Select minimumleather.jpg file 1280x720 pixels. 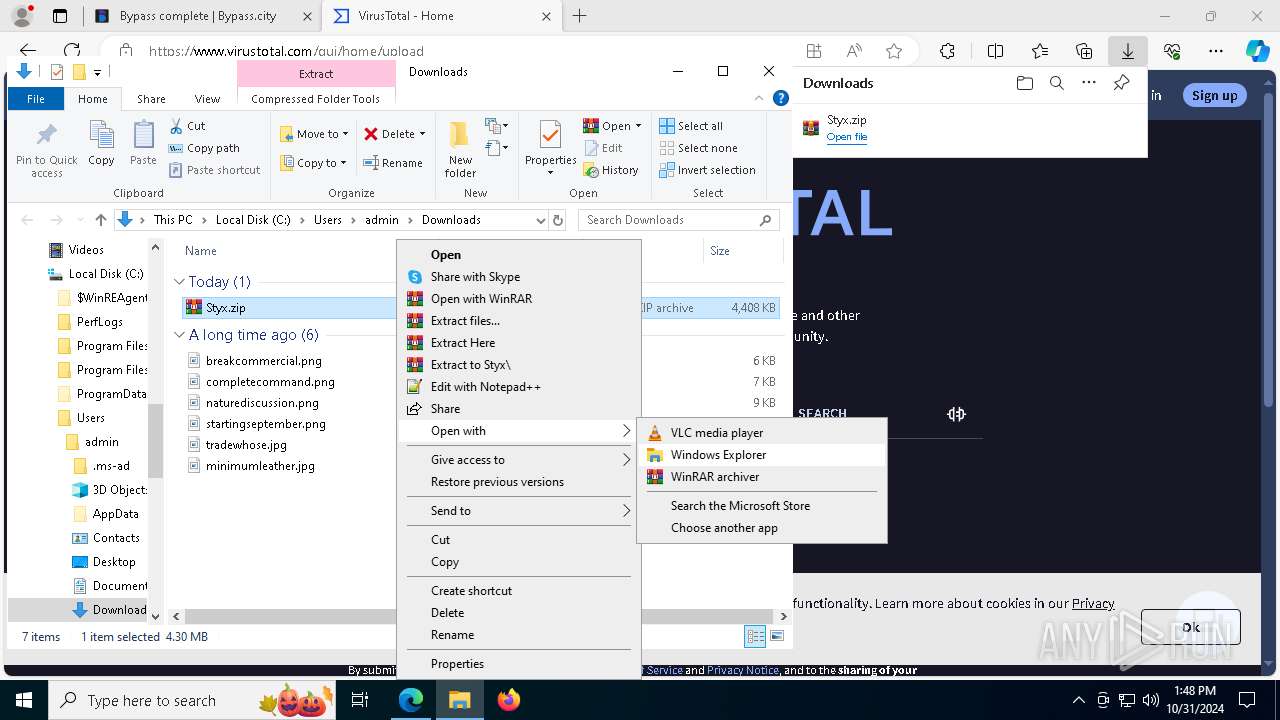tap(260, 466)
